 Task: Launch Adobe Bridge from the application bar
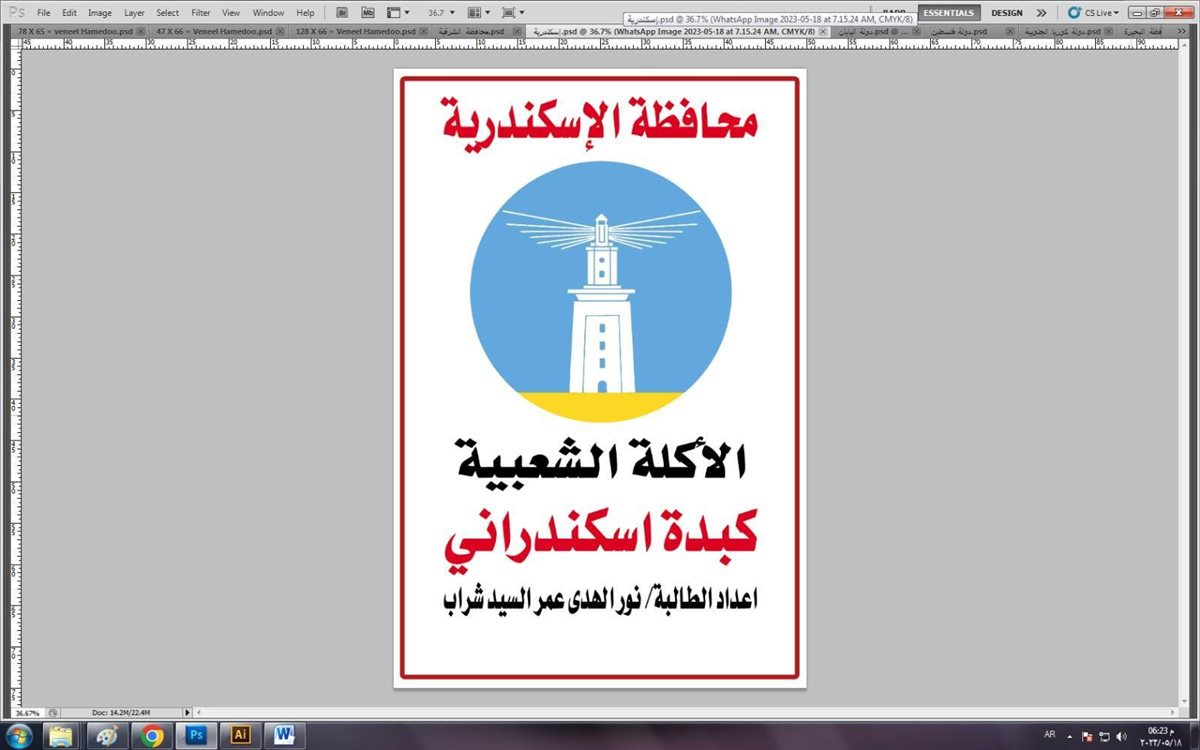pyautogui.click(x=342, y=13)
